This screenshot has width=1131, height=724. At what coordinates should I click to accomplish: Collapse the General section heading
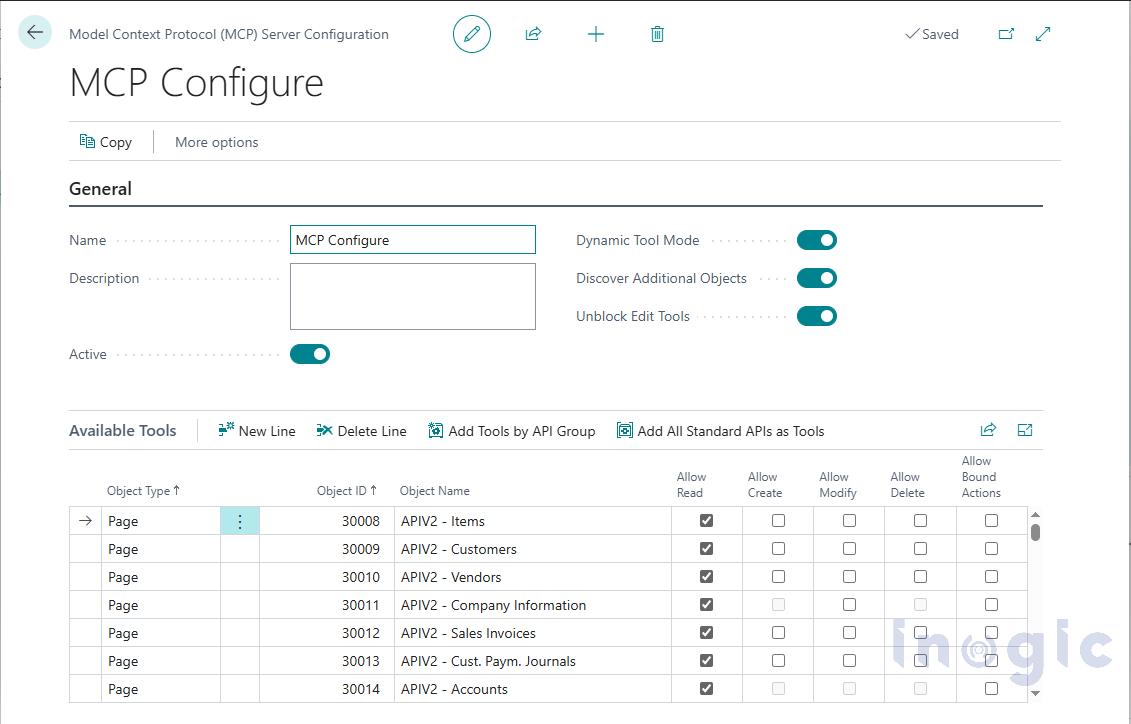click(x=100, y=189)
